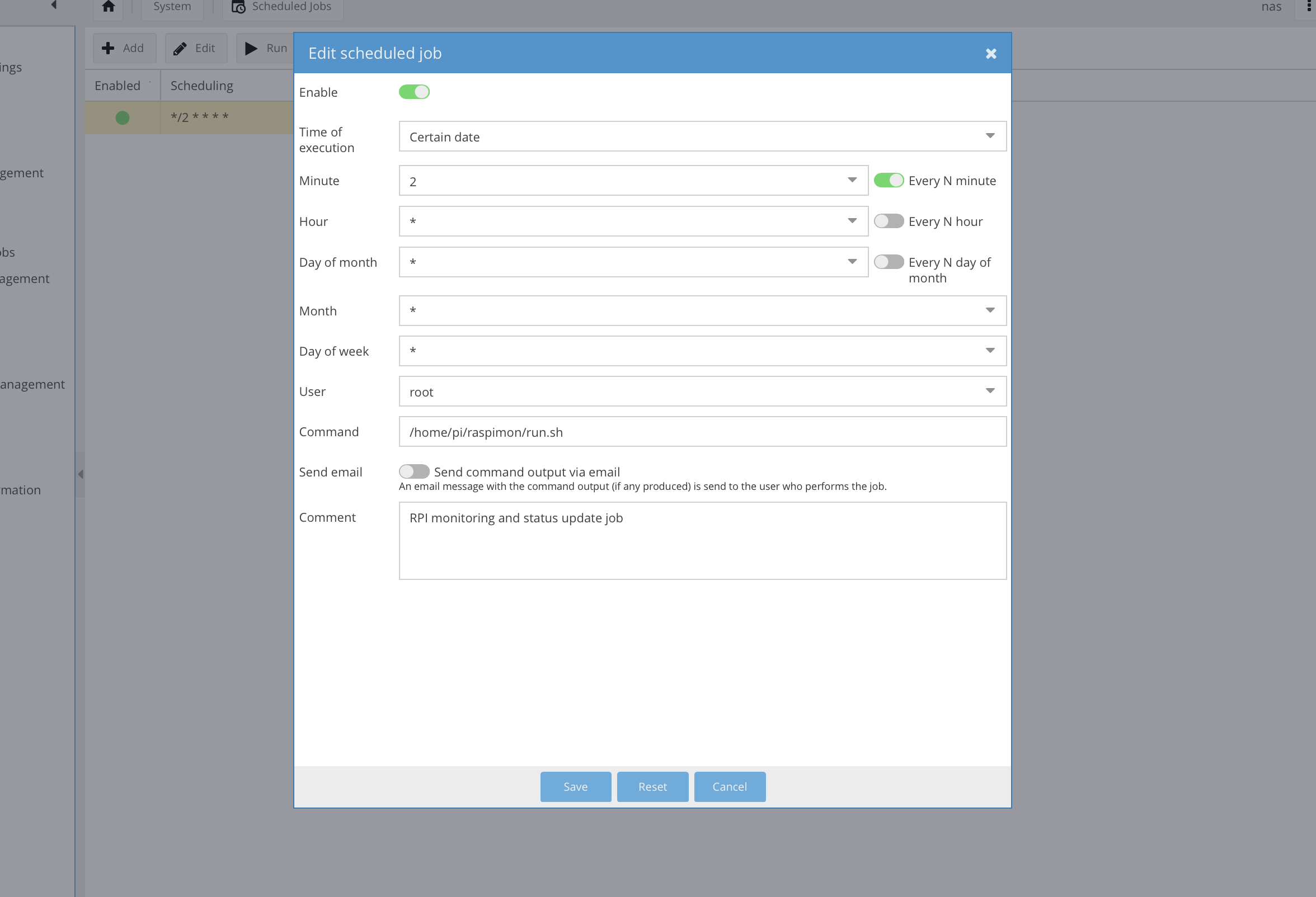Click in the Command input field

pos(702,432)
